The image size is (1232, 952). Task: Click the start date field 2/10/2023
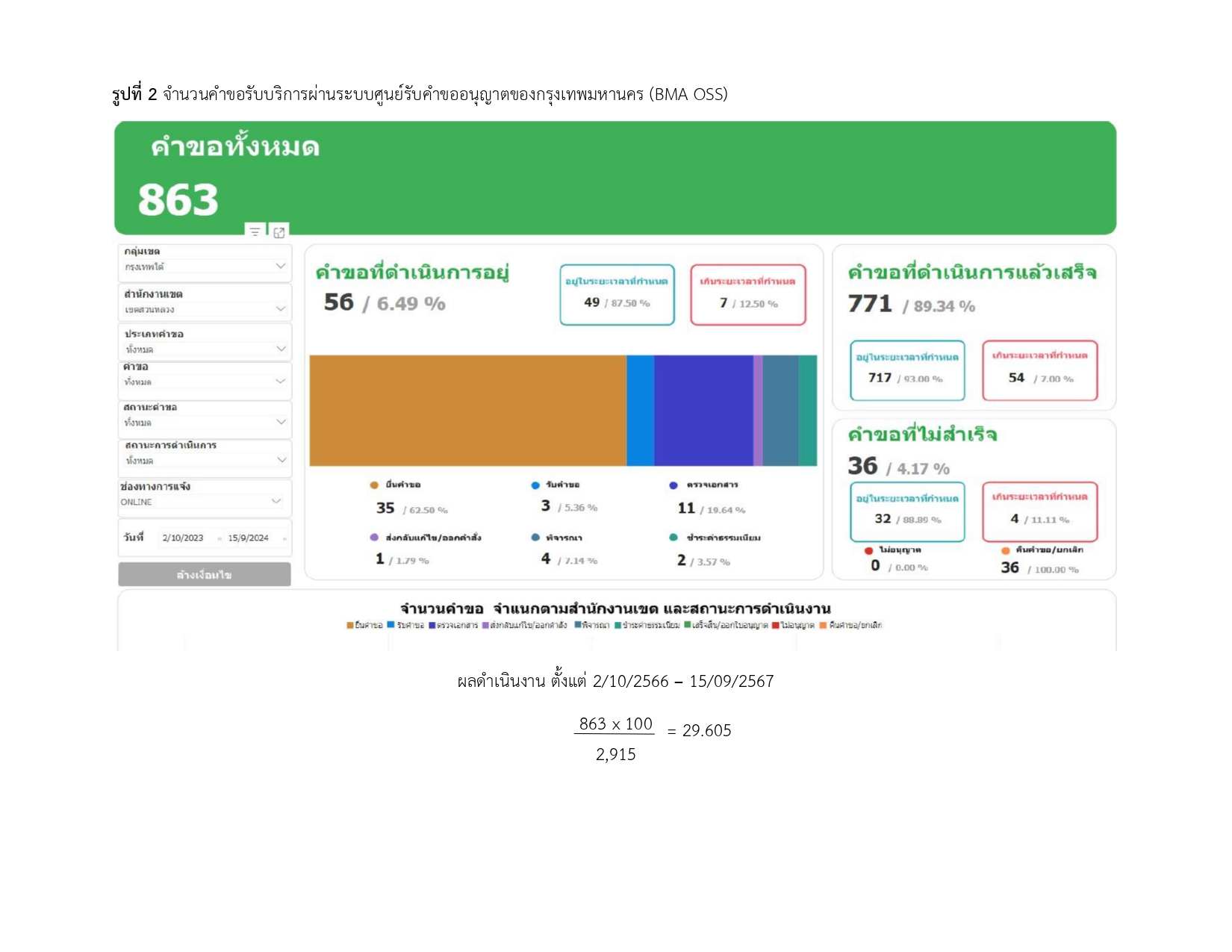pos(184,538)
